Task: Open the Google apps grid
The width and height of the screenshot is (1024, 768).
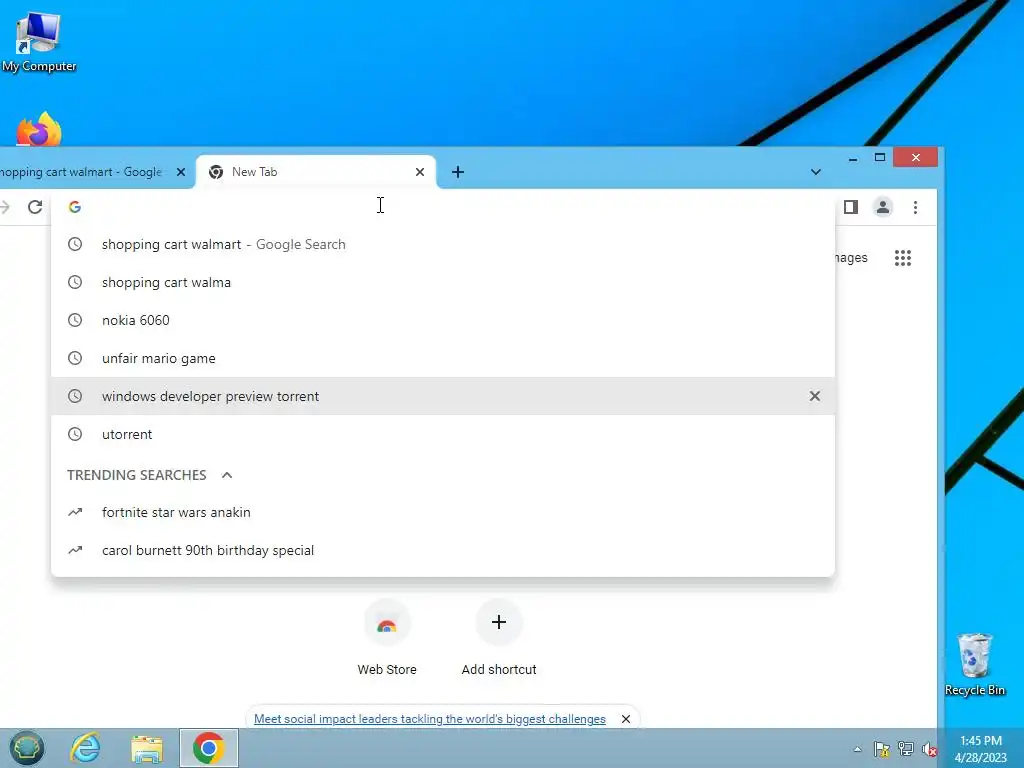Action: (903, 258)
